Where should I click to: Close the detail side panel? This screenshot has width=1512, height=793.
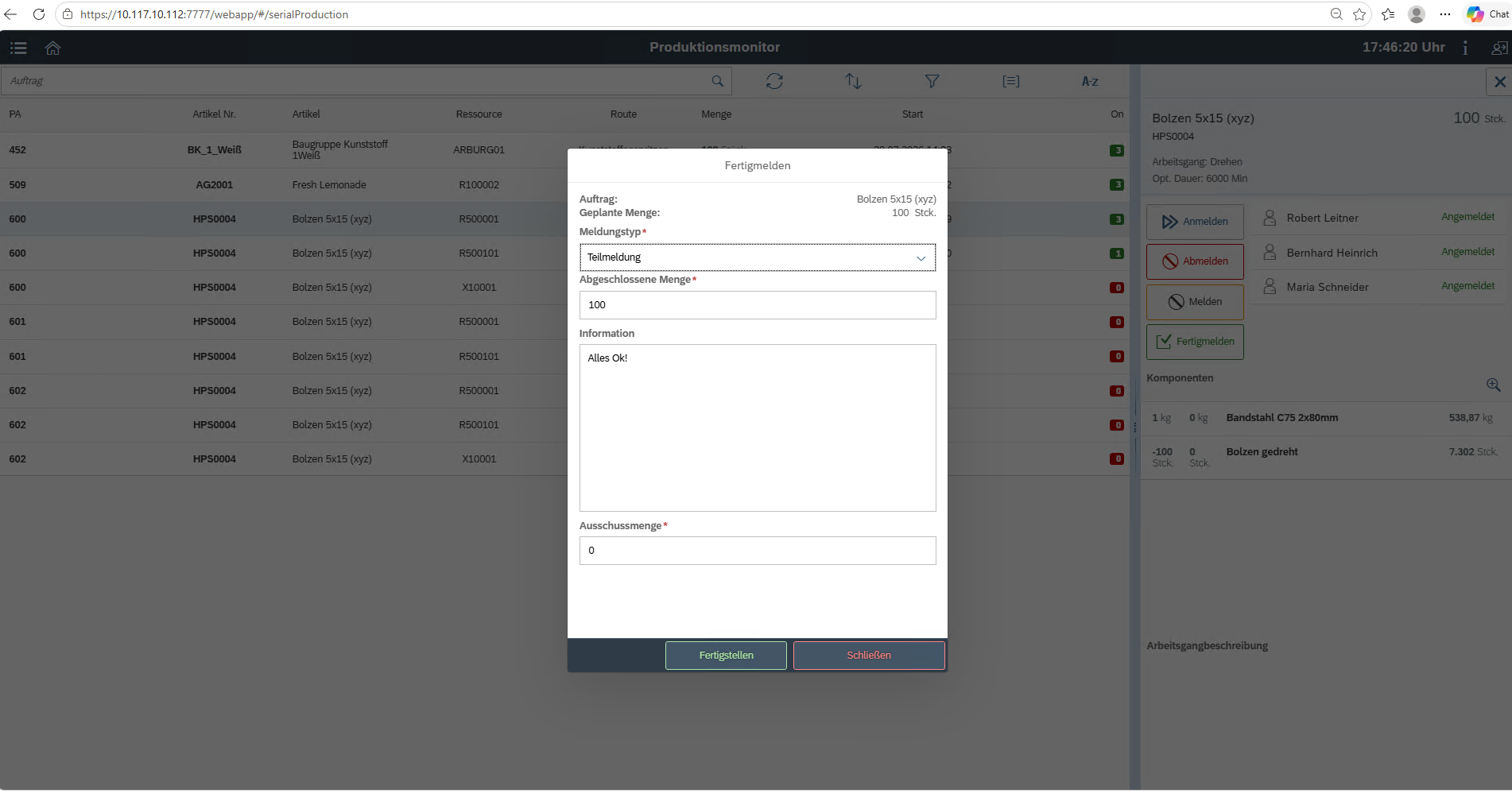pyautogui.click(x=1499, y=81)
